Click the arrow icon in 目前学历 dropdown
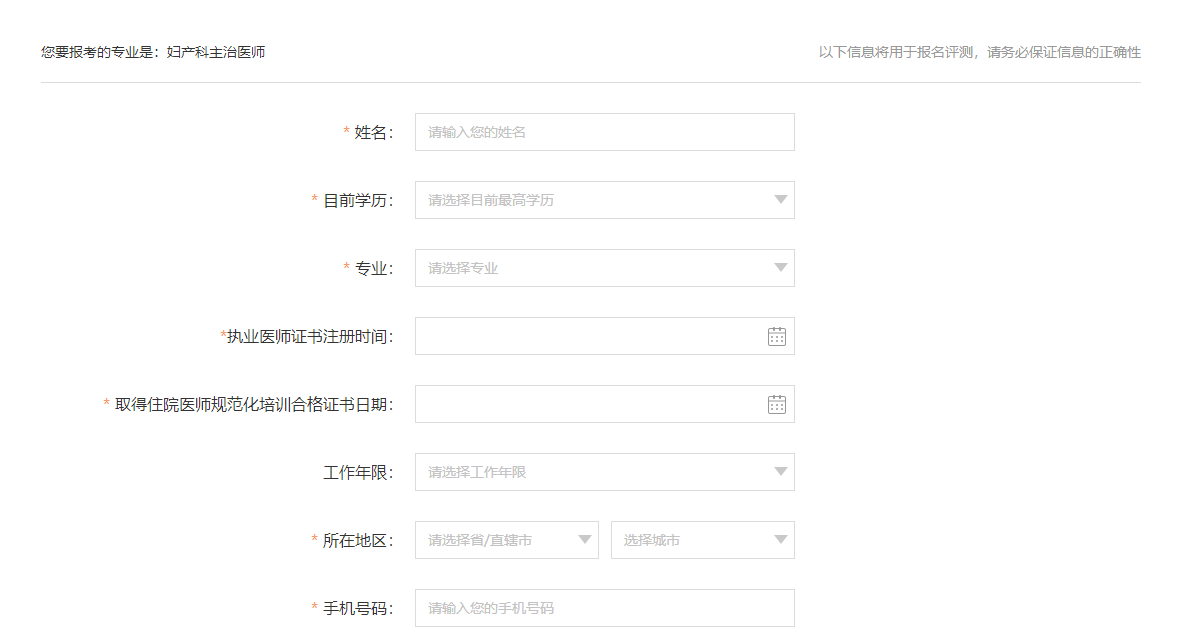The image size is (1180, 643). click(781, 200)
